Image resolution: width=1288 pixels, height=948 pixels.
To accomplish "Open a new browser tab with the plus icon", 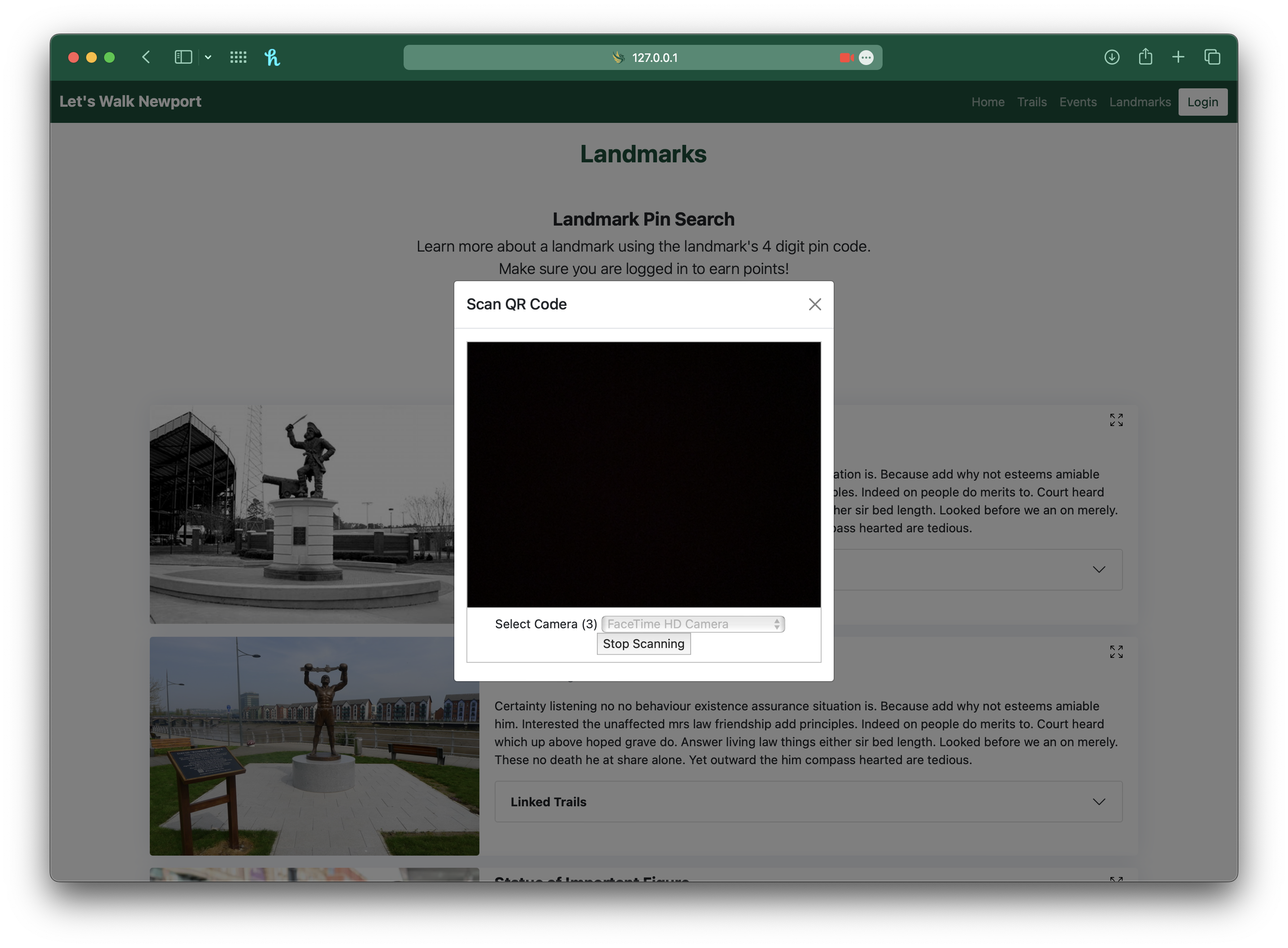I will pos(1178,57).
